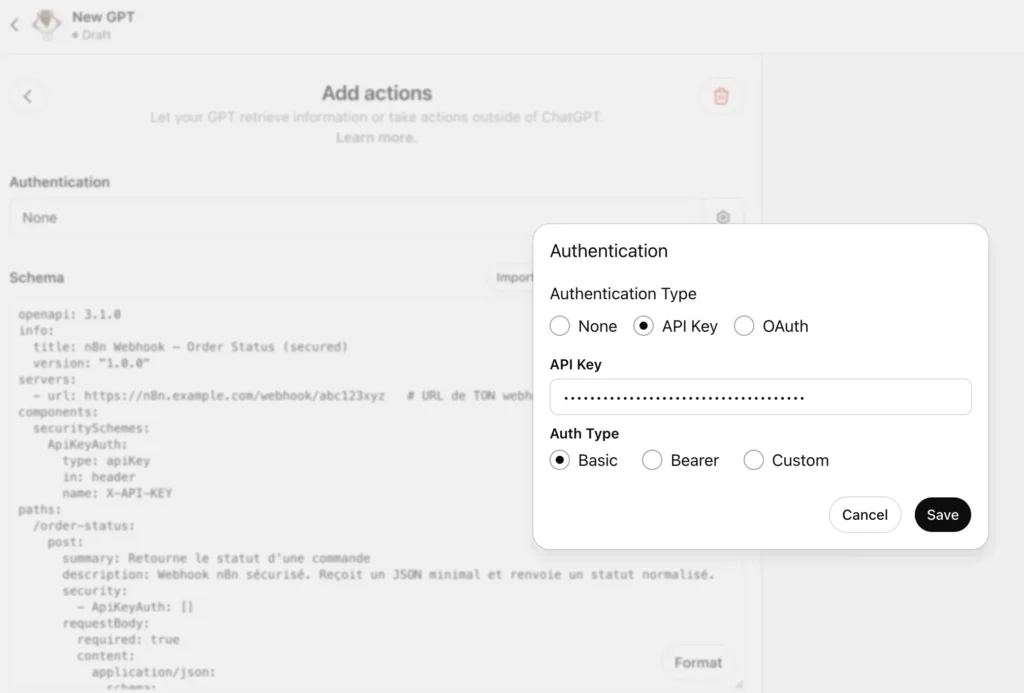Select the Custom auth type

coord(754,460)
